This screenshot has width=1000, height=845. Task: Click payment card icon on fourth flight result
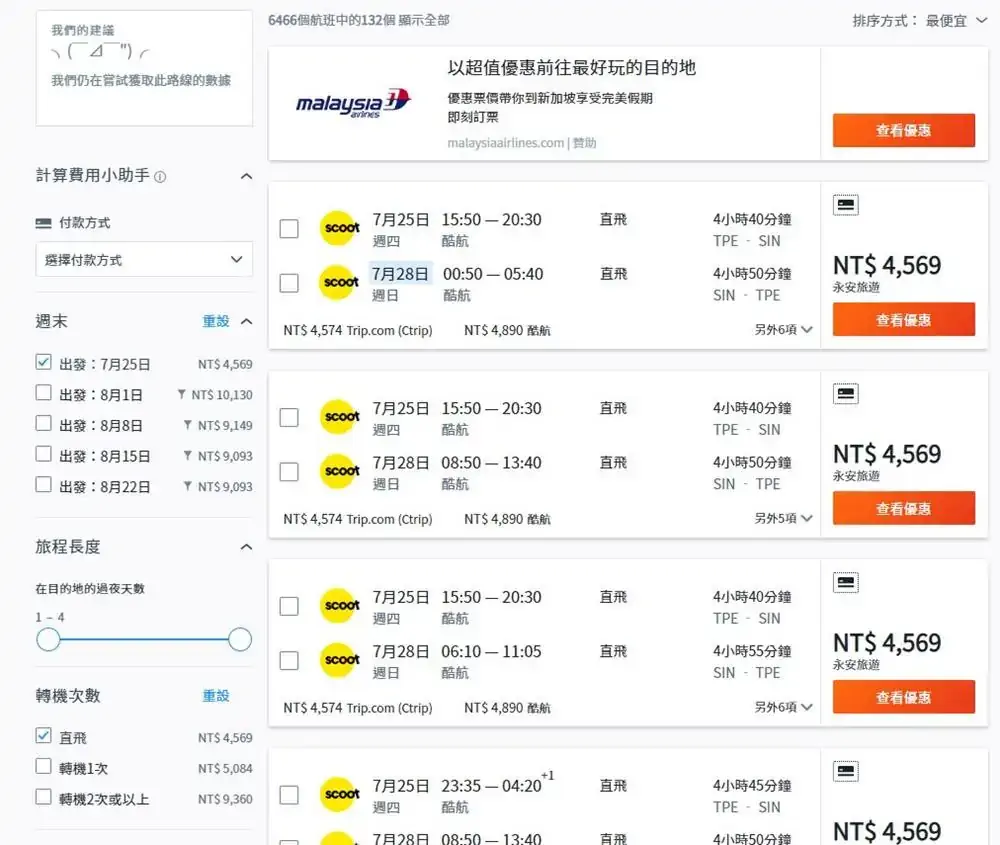pyautogui.click(x=846, y=771)
